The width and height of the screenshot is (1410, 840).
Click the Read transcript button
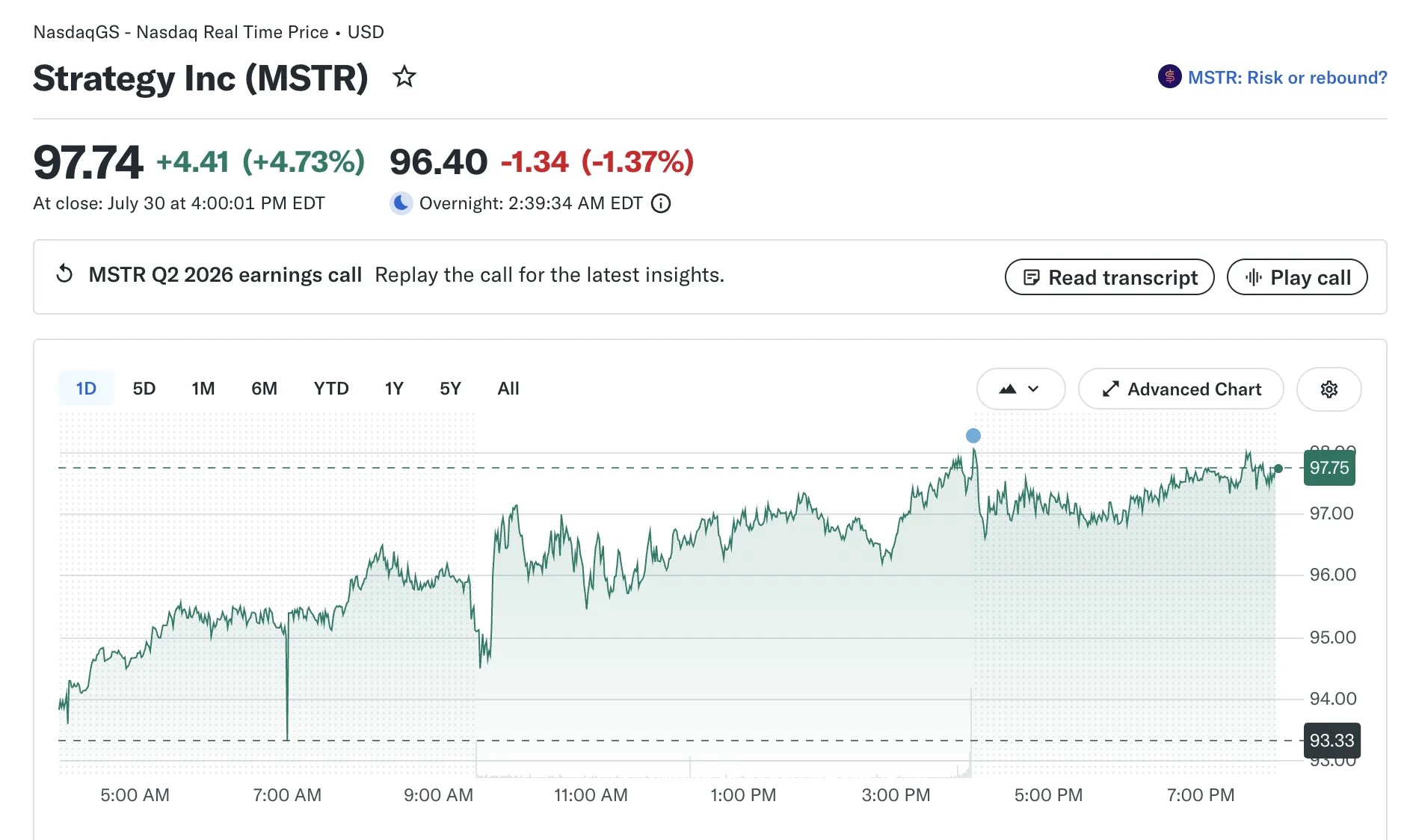point(1109,277)
